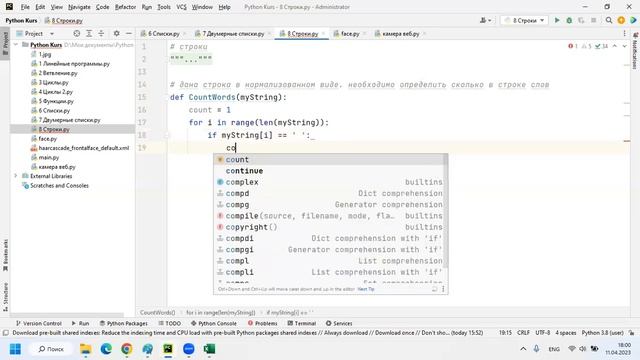
Task: Pick 'compl' List comprehension template
Action: pyautogui.click(x=330, y=261)
